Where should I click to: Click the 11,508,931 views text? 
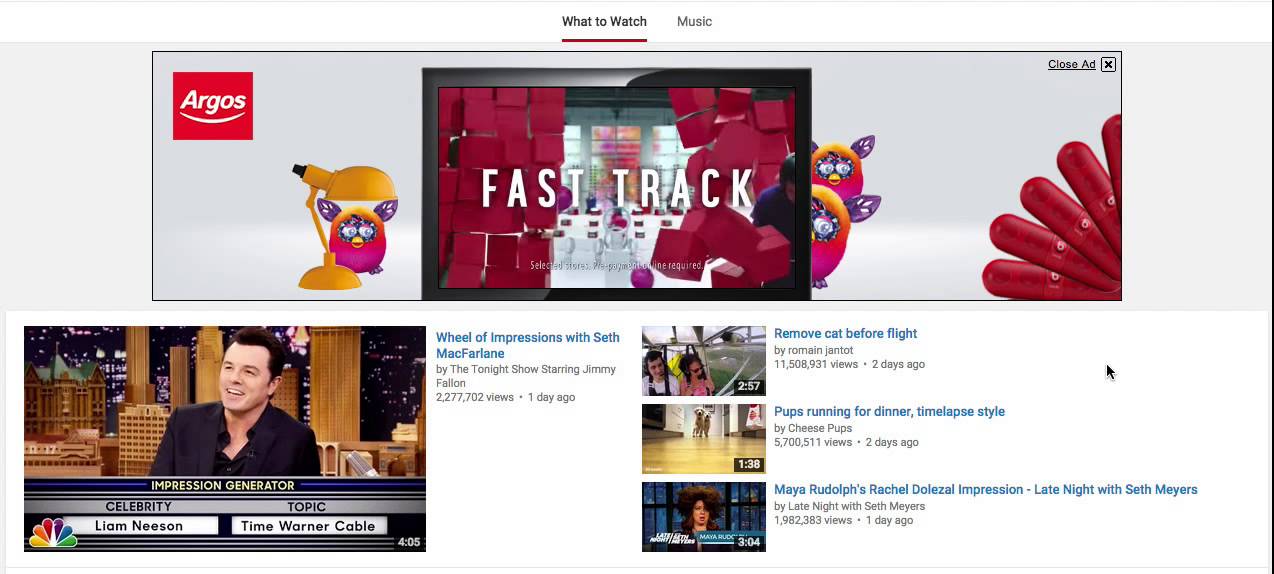point(816,364)
